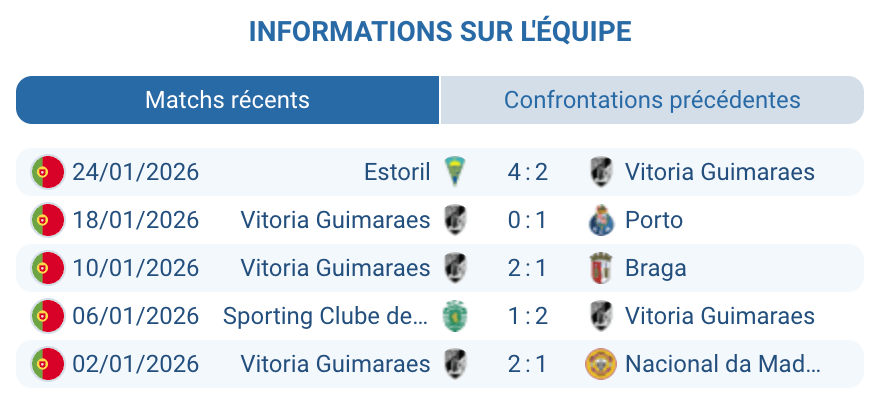Click the Porto club crest icon

(600, 220)
